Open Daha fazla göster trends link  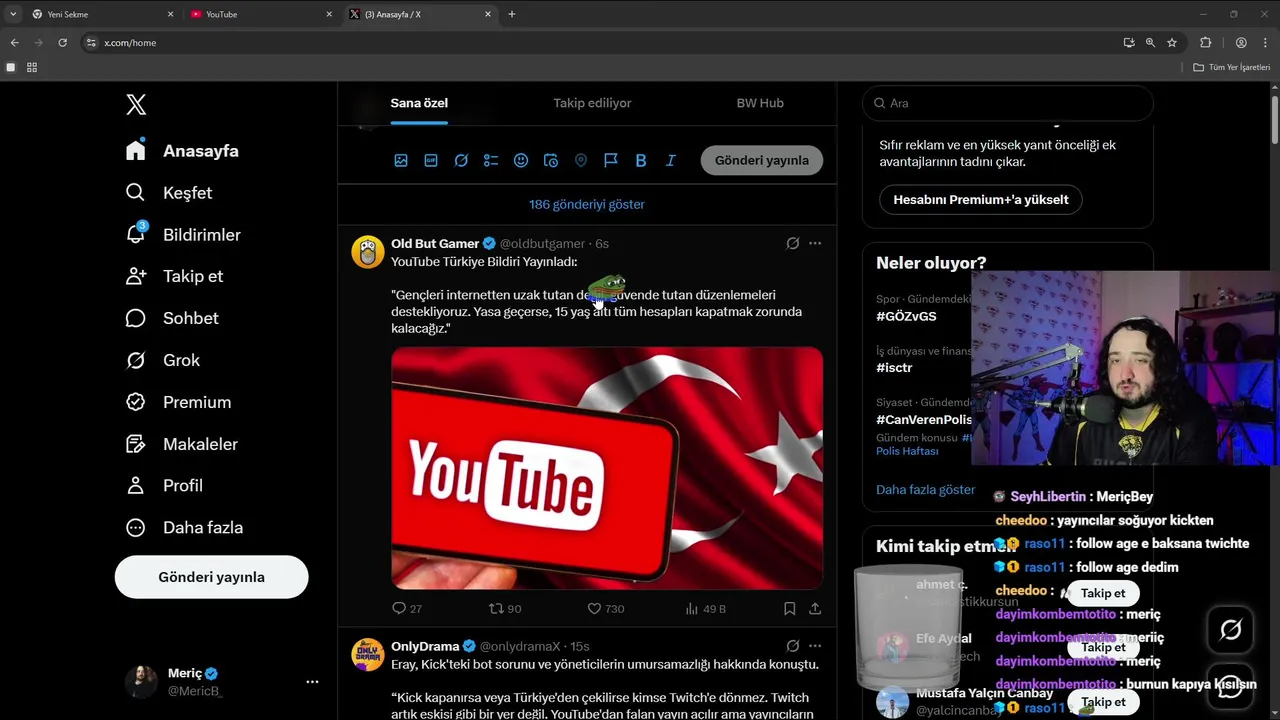point(925,490)
